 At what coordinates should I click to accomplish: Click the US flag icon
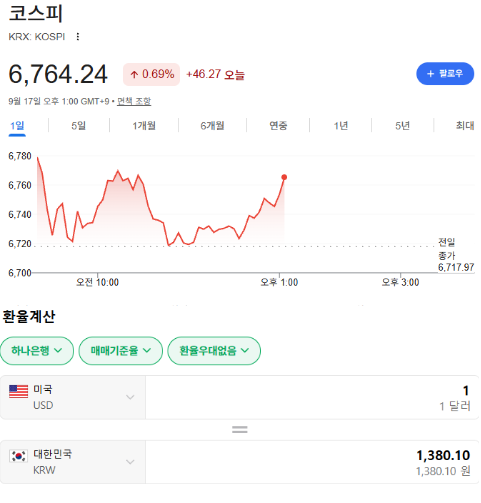coord(19,392)
